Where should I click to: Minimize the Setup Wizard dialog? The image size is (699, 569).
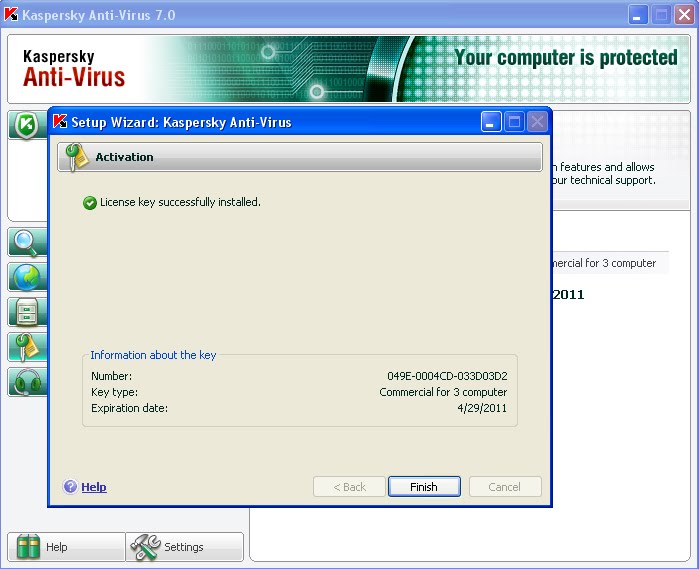point(491,122)
